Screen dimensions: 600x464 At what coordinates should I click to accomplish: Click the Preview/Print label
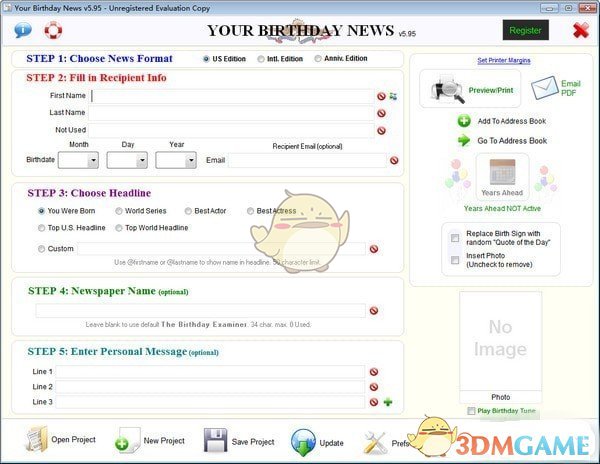coord(491,90)
